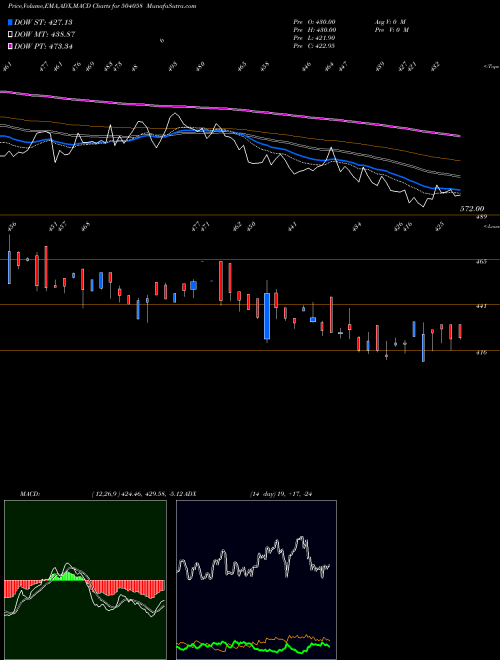The image size is (500, 660).
Task: Click the '(14 day) 19, +17, -24' ADX values
Action: pos(281,493)
